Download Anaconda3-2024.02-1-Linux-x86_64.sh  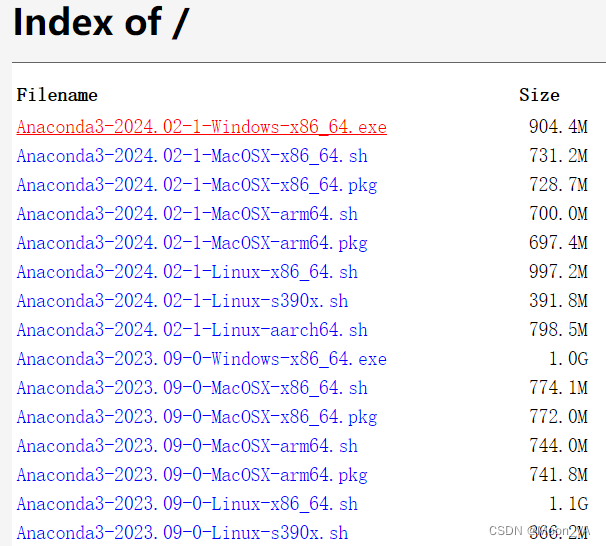tap(187, 272)
